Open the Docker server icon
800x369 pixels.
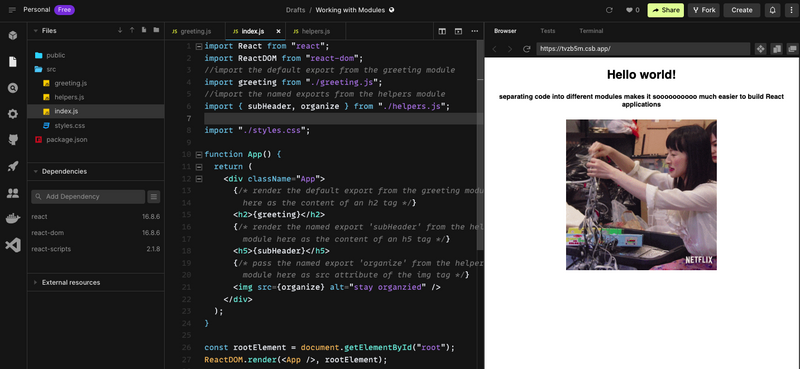[x=13, y=219]
